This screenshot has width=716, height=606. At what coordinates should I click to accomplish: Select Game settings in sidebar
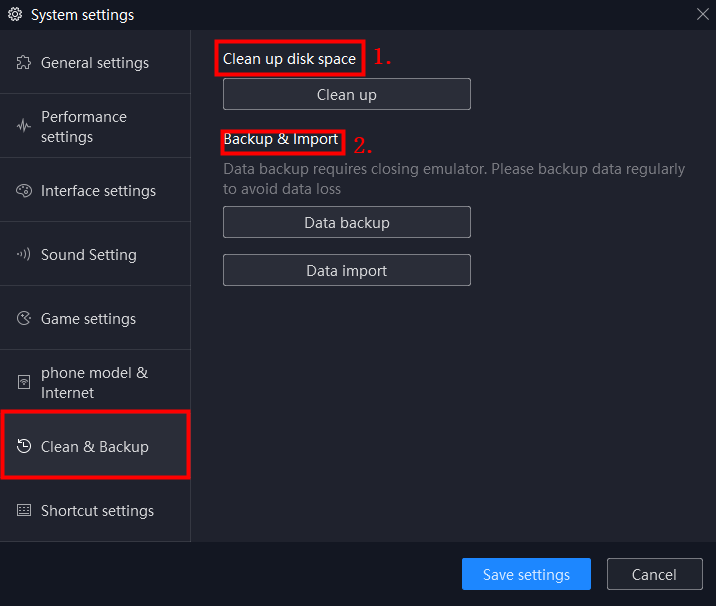tap(95, 318)
